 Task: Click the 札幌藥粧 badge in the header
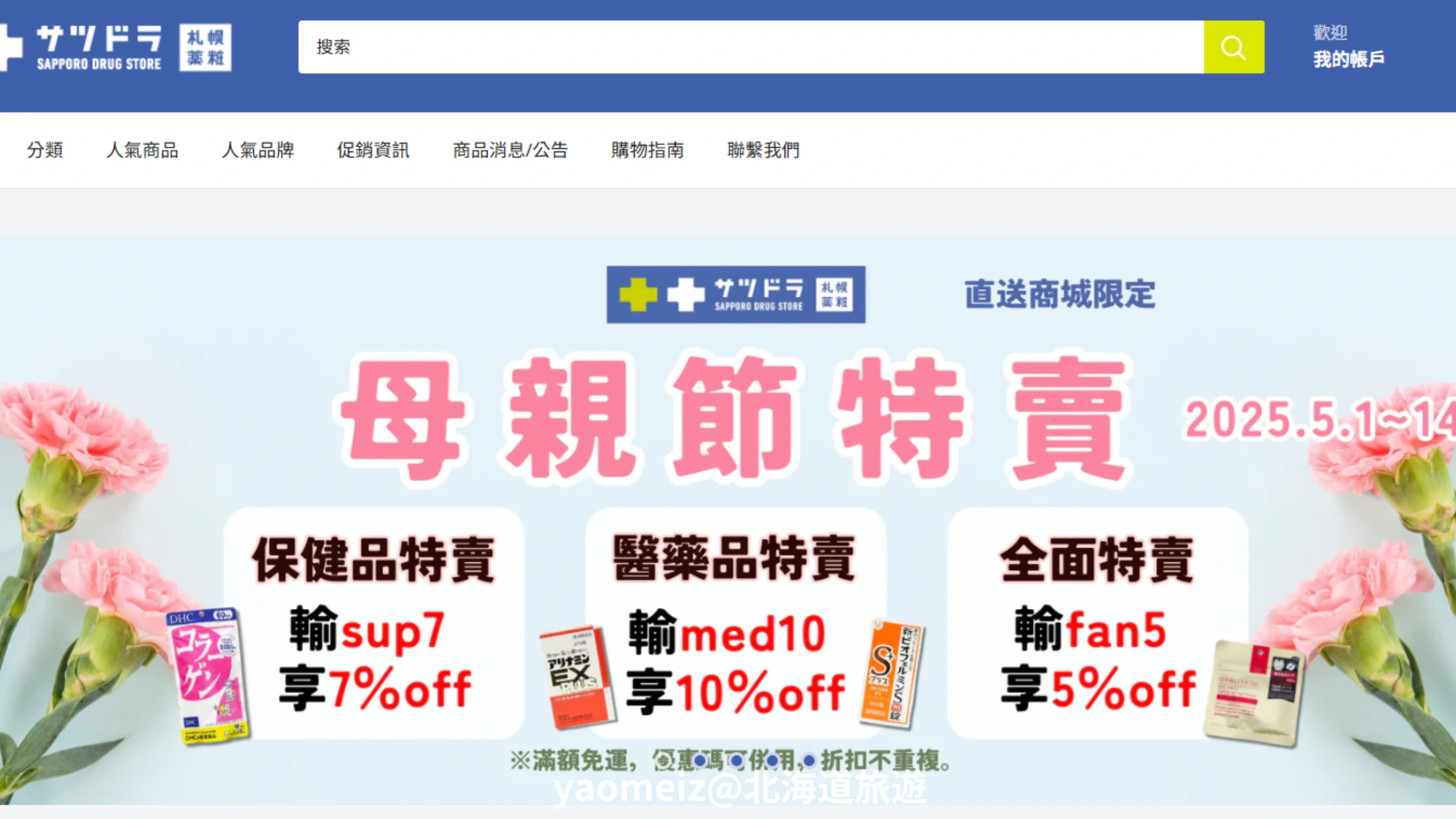[x=205, y=48]
